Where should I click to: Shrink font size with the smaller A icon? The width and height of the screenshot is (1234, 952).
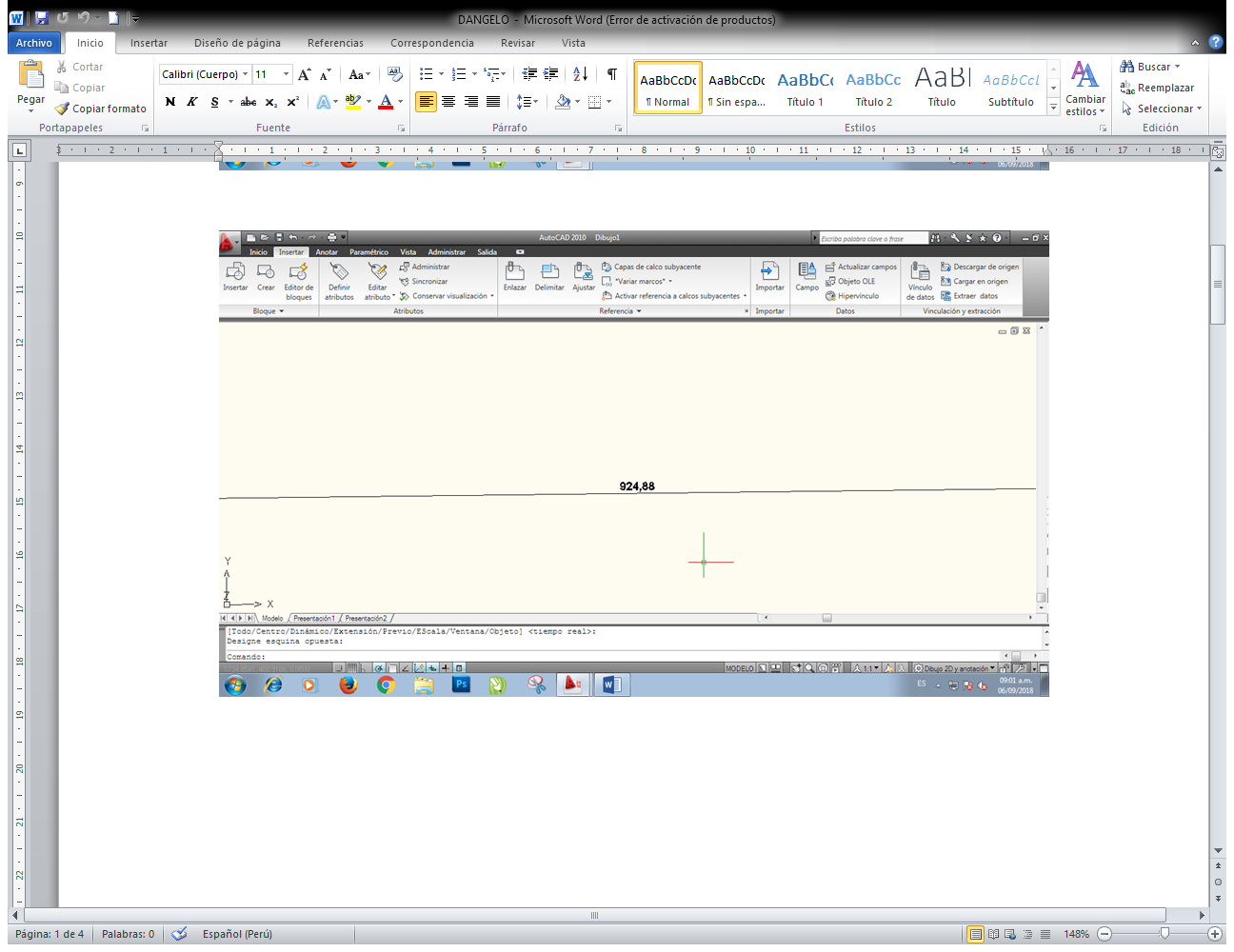coord(325,74)
